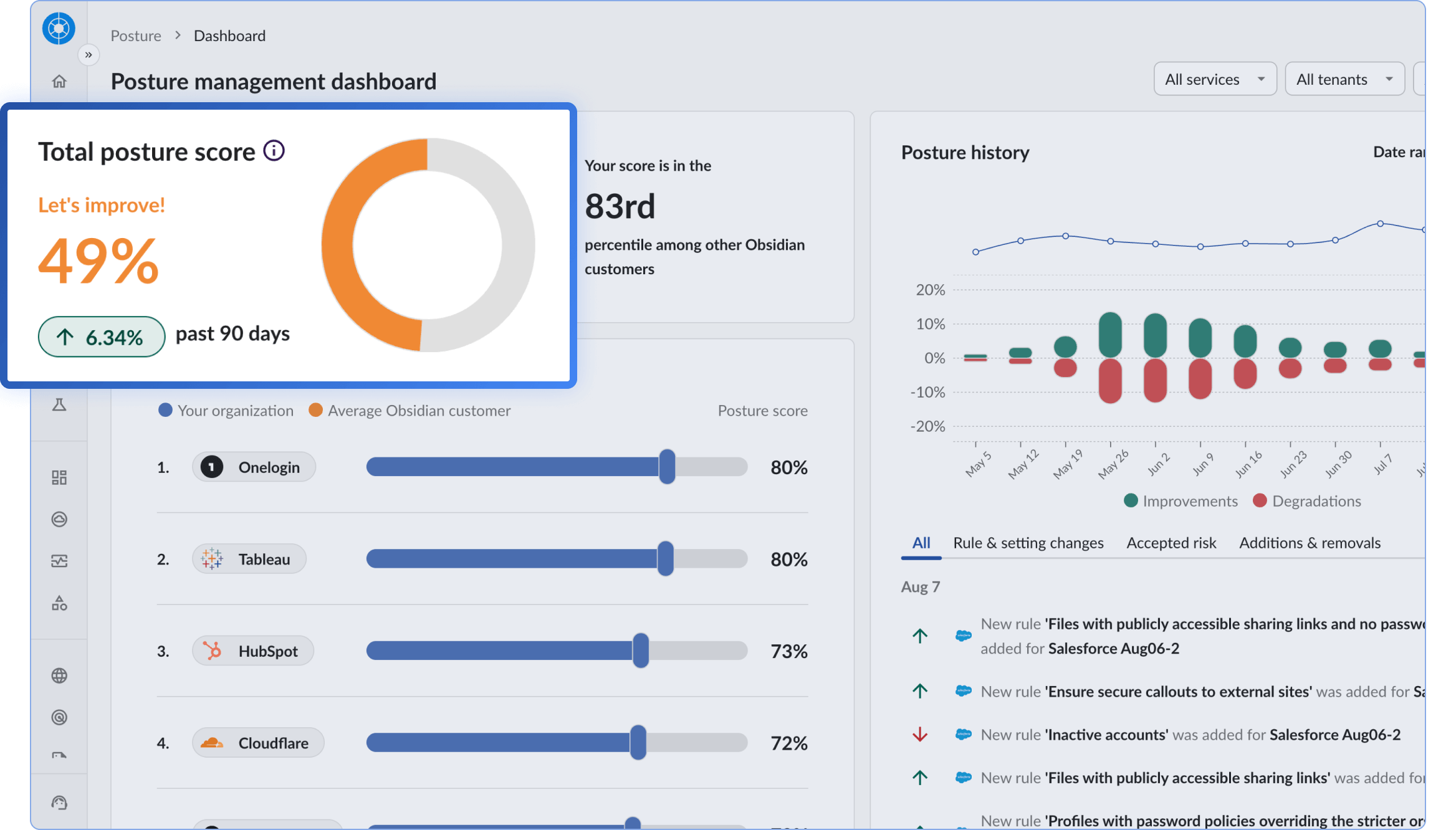The height and width of the screenshot is (830, 1456).
Task: Click the Date range control label
Action: click(x=1398, y=152)
